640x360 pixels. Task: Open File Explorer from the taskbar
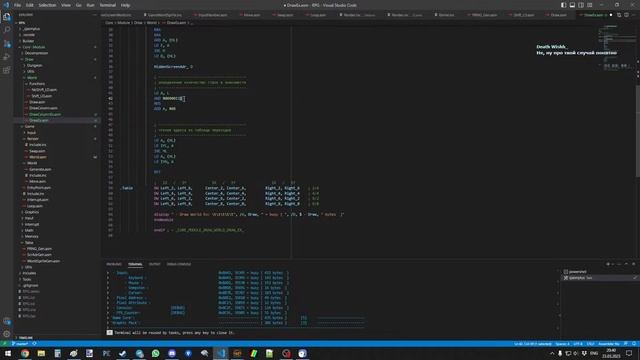[x=41, y=353]
